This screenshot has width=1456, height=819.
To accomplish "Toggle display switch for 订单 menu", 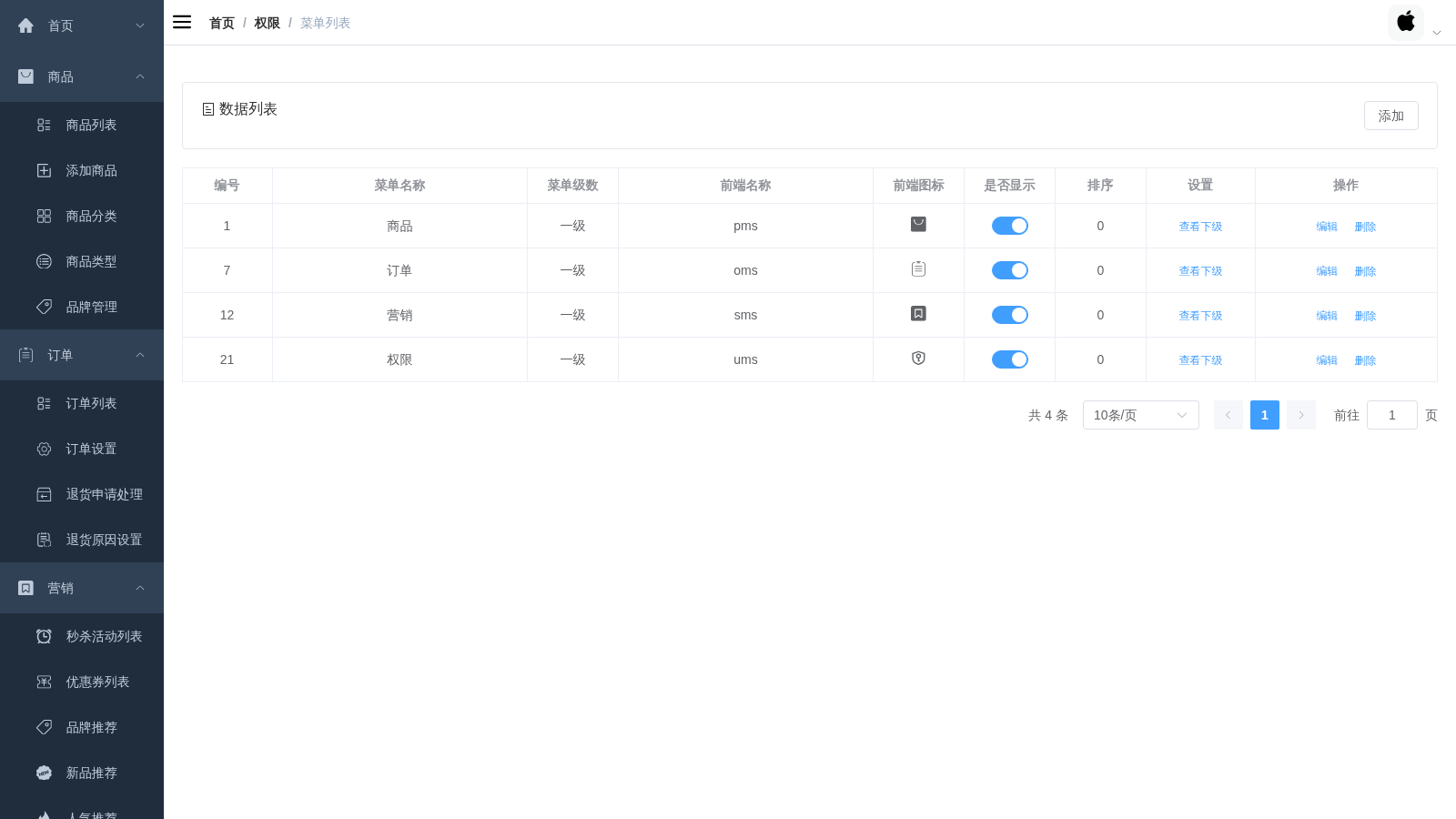I will (x=1009, y=270).
